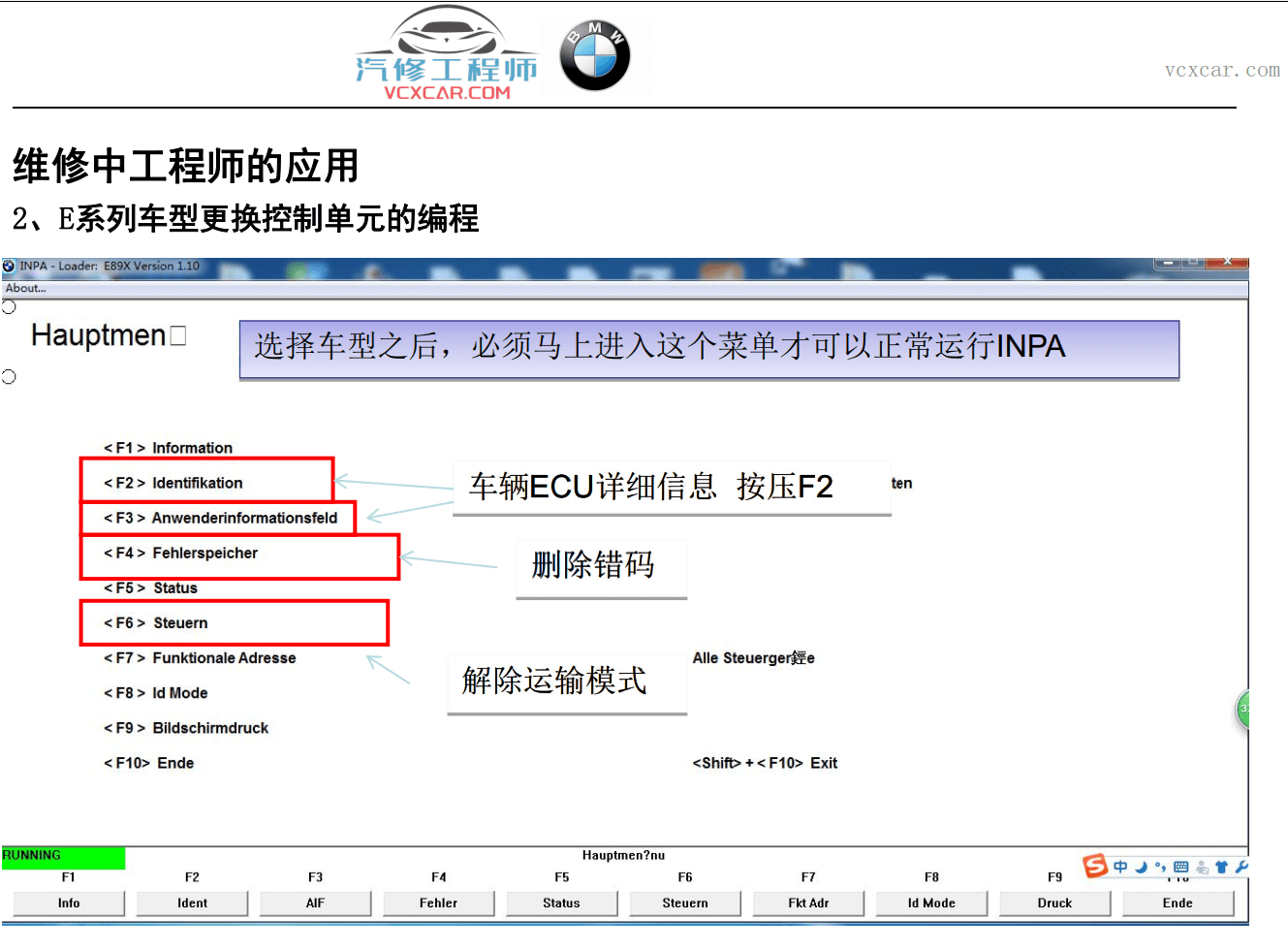Toggle full/half-width with the moon icon
1288x951 pixels.
[x=1141, y=868]
